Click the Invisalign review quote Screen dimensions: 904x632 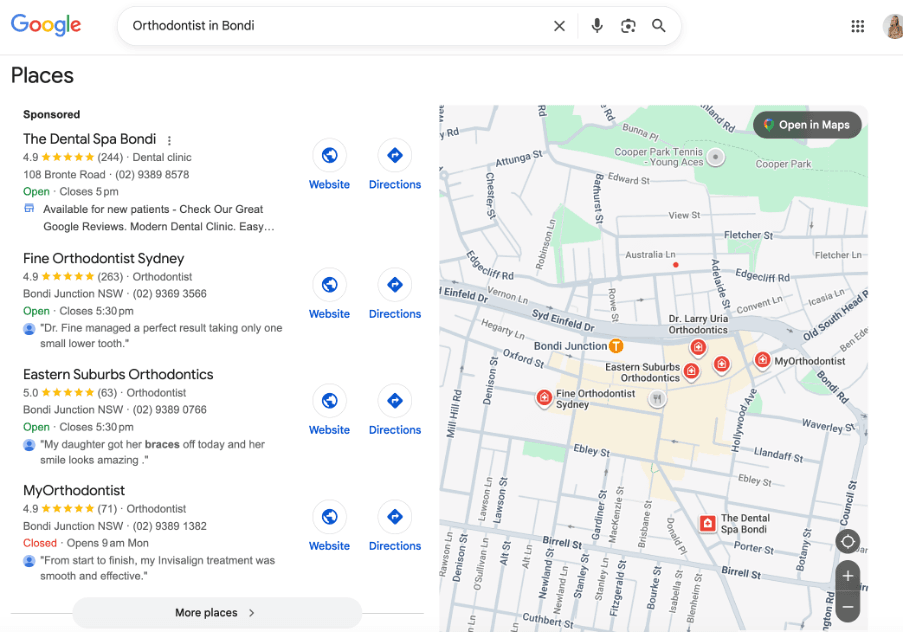157,568
